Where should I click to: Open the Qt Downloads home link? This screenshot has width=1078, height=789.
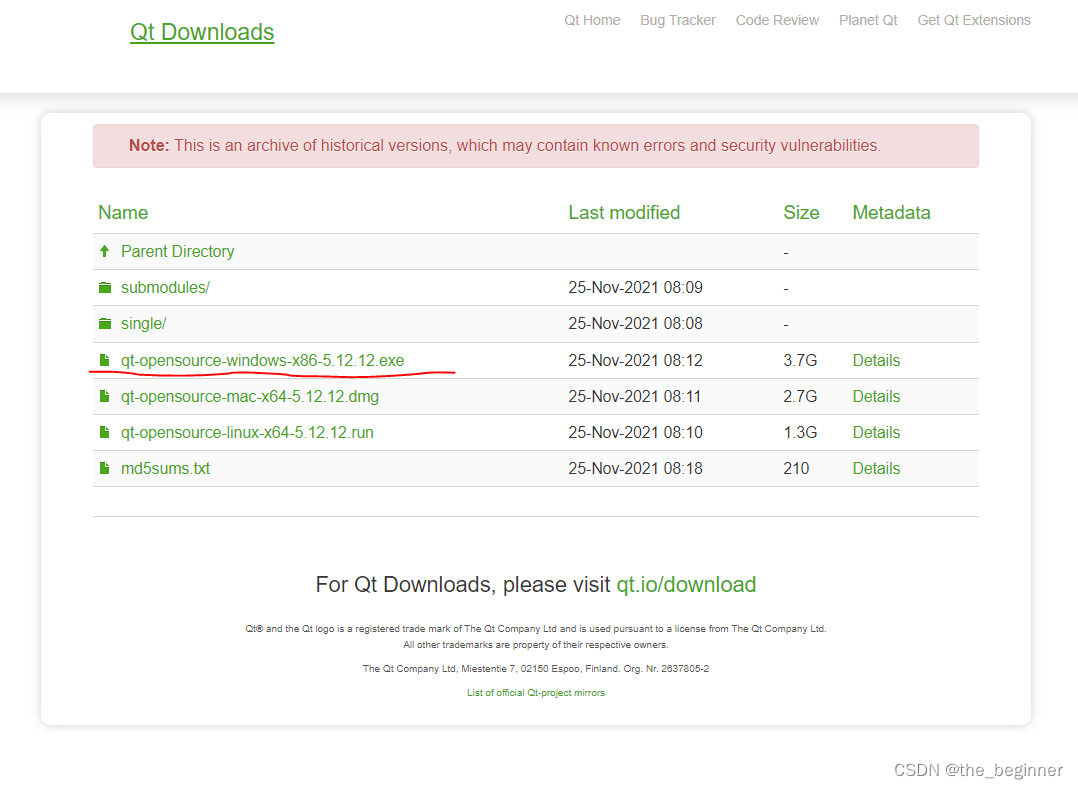pos(202,32)
